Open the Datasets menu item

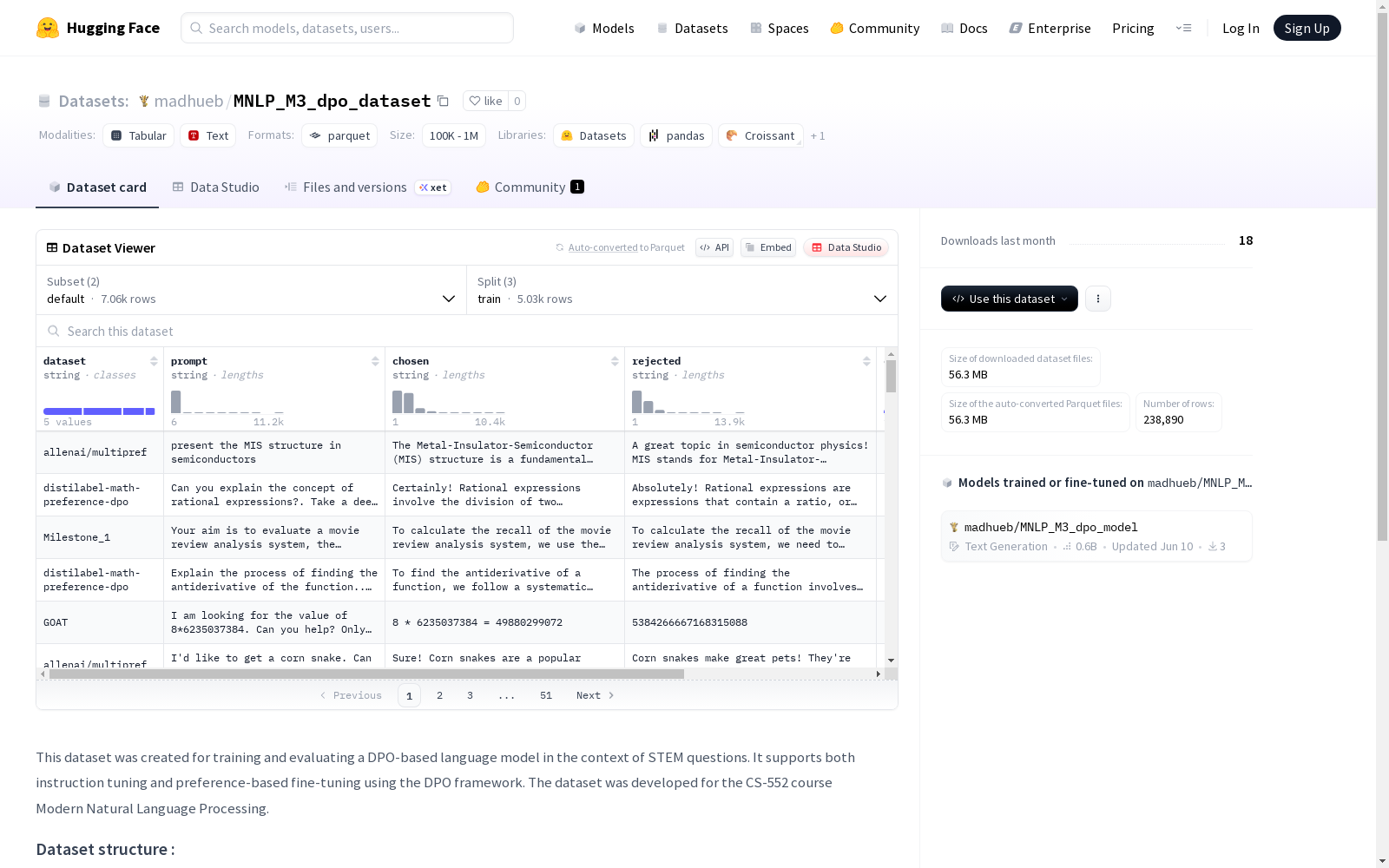tap(692, 28)
